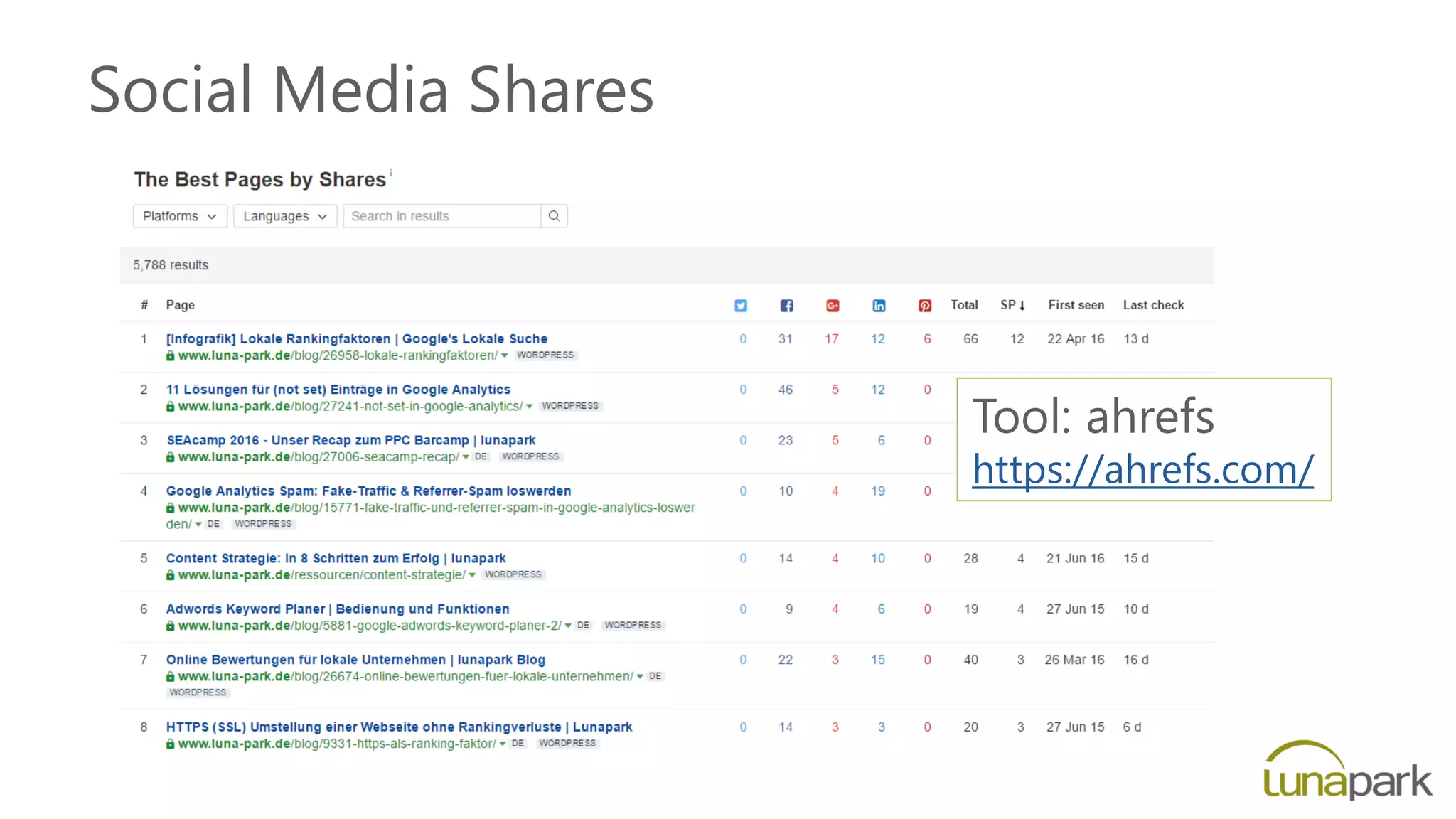Click the Twitter column header icon
This screenshot has height=819, width=1456.
741,306
